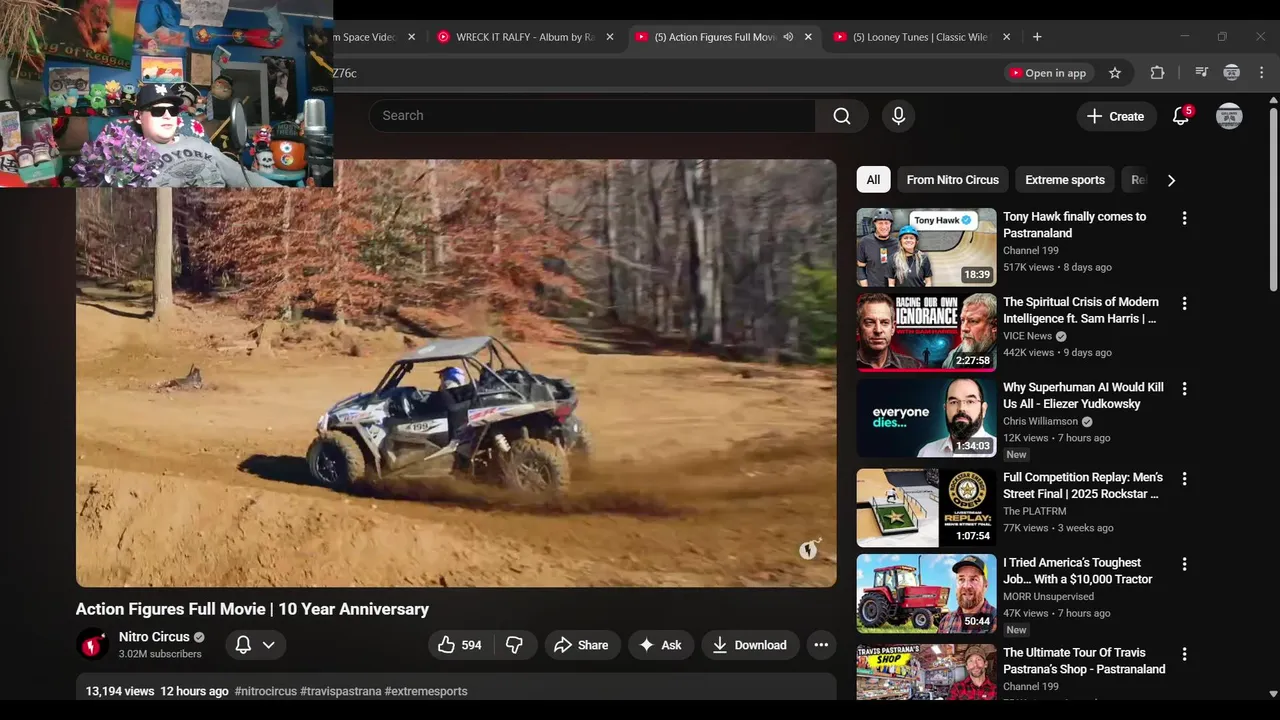Viewport: 1280px width, 720px height.
Task: Filter by From Nitro Circus chip
Action: tap(952, 180)
